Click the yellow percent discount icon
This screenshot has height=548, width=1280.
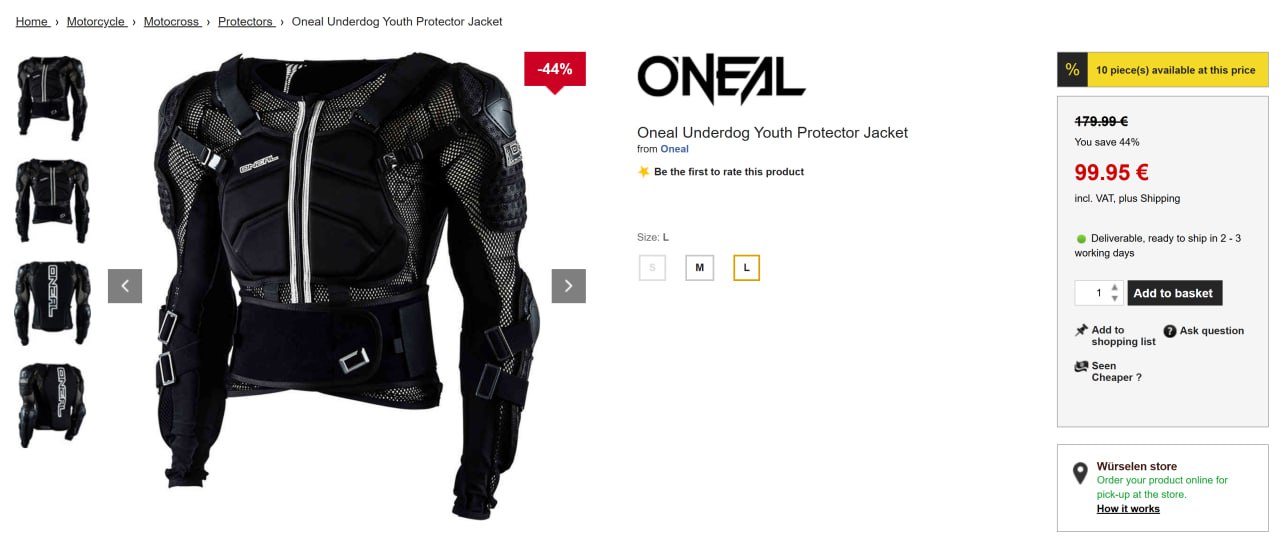coord(1072,70)
